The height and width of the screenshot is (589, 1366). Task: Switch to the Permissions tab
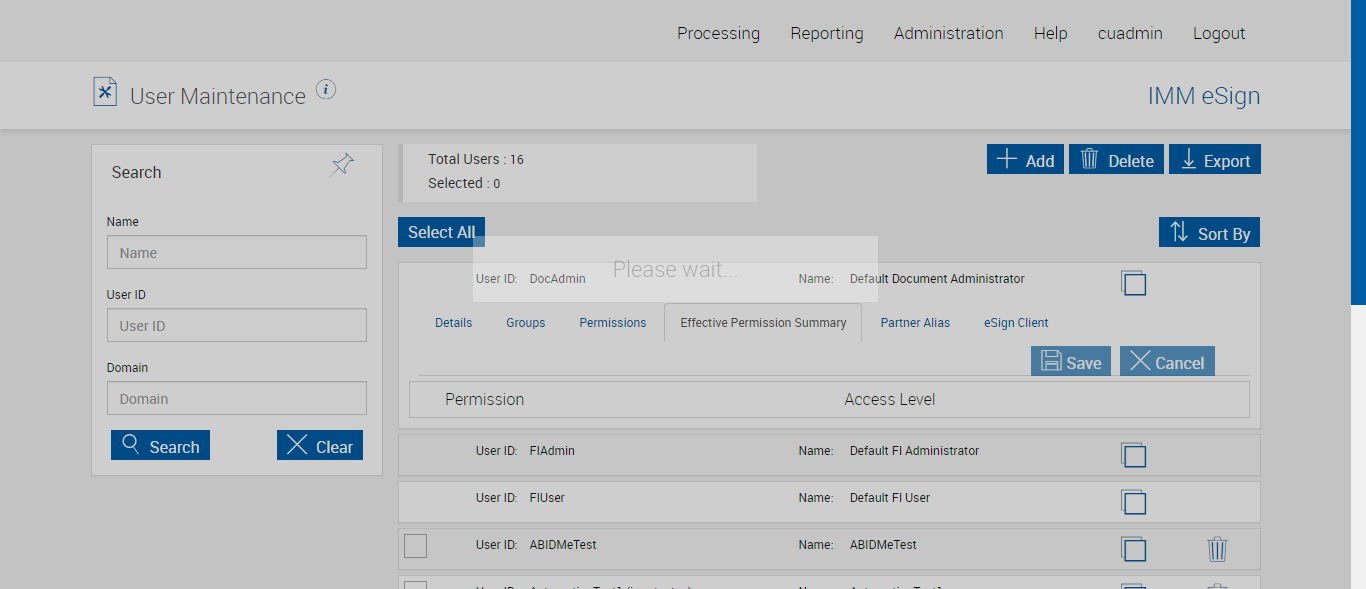tap(613, 323)
